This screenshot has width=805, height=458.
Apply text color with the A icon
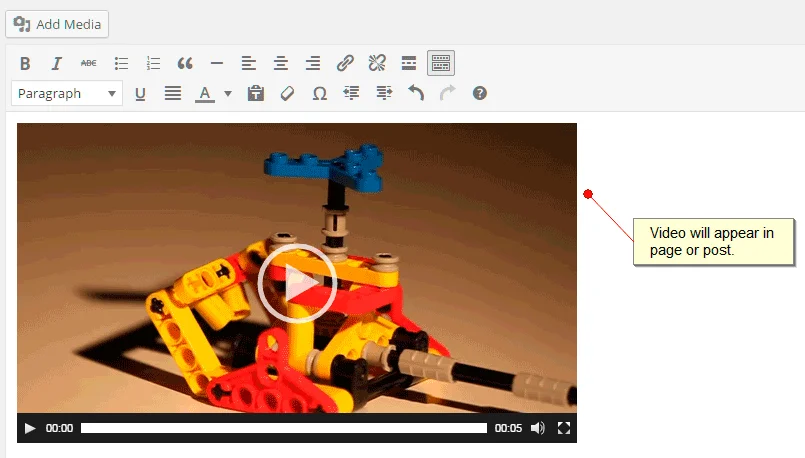point(204,93)
